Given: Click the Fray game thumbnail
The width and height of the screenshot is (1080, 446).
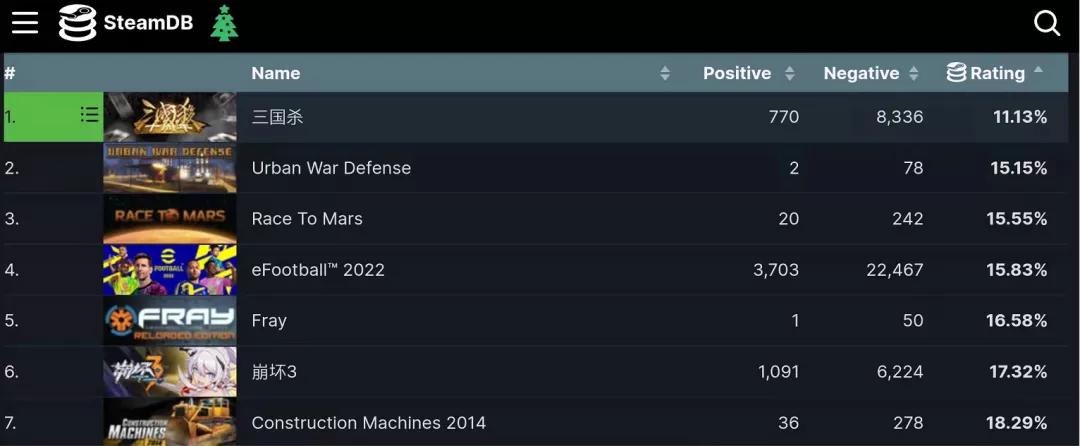Looking at the screenshot, I should point(170,321).
